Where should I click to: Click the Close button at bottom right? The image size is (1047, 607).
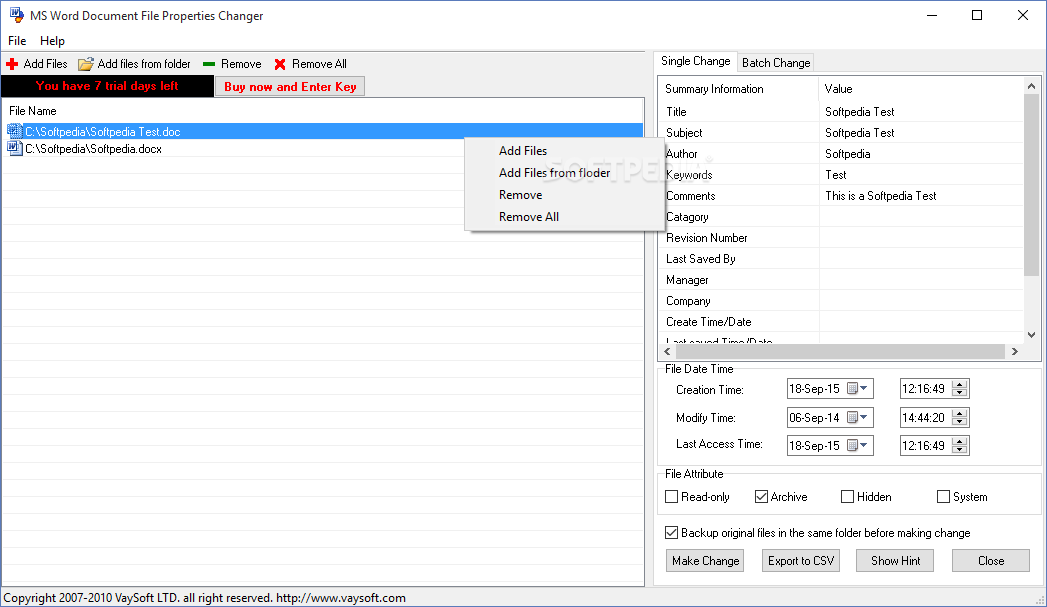point(991,561)
